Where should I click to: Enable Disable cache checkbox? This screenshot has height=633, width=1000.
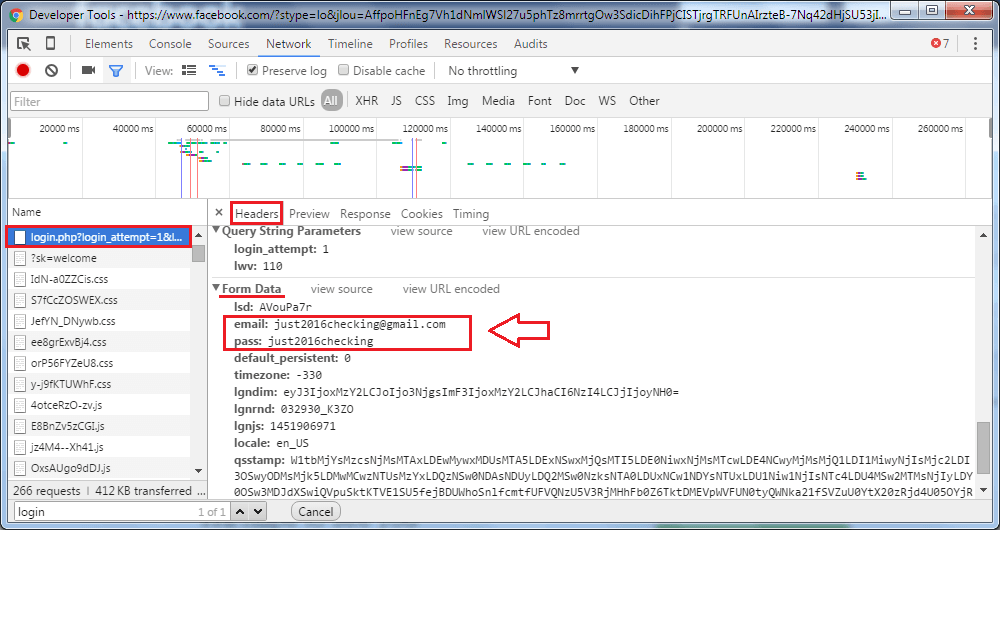coord(343,69)
